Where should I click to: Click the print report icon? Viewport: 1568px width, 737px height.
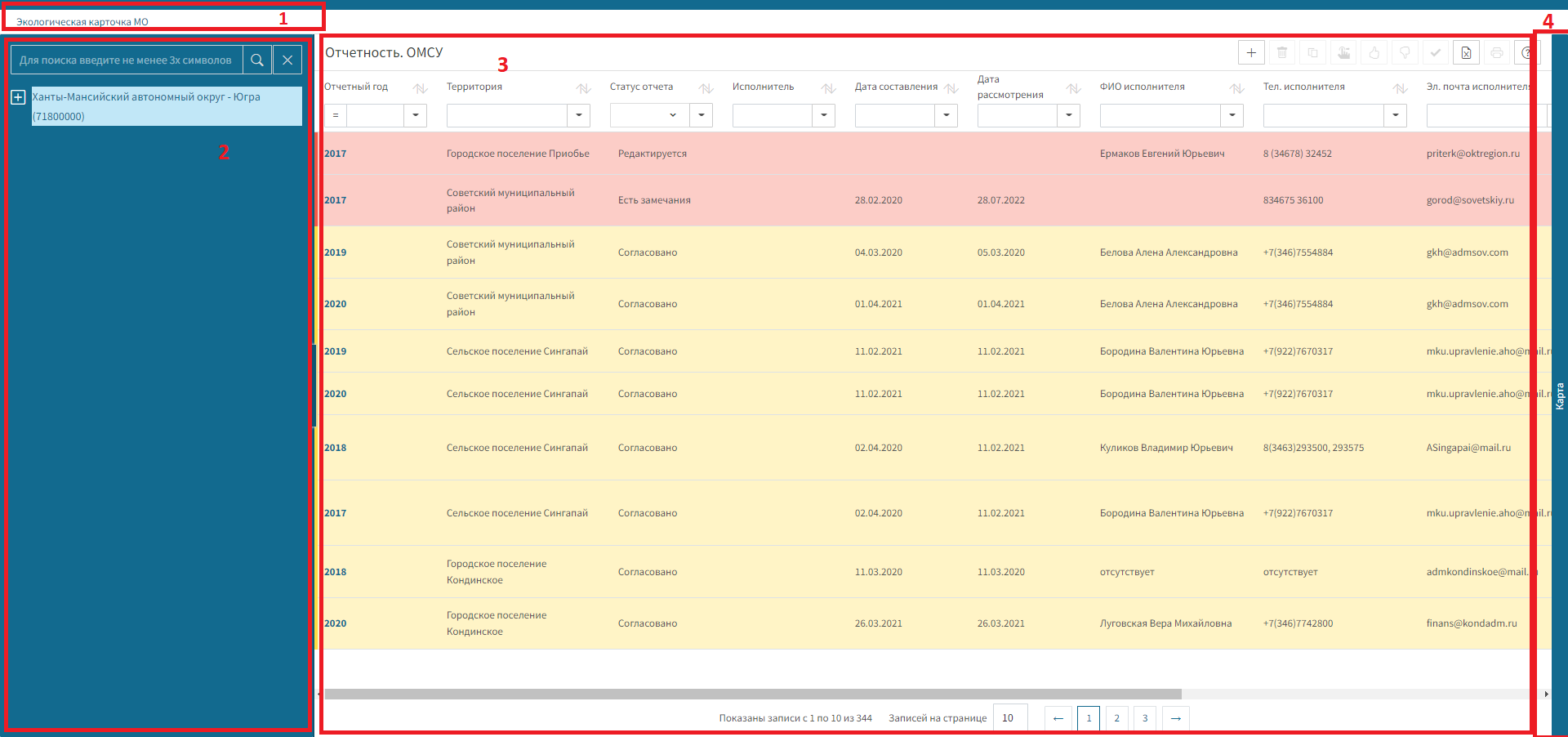1496,53
